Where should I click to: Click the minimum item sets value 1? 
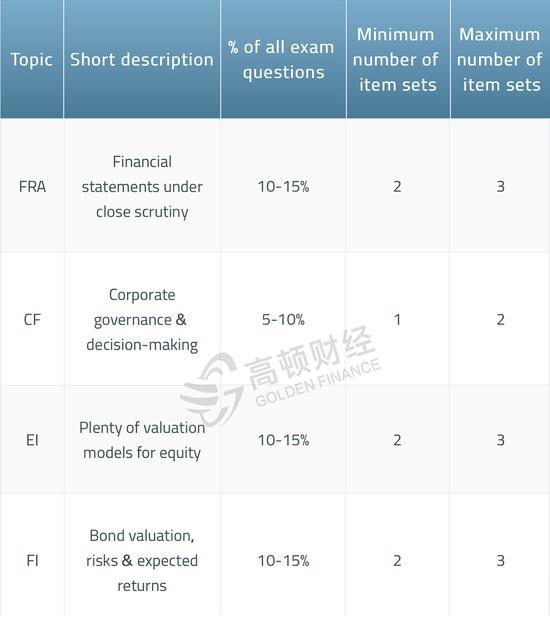(397, 320)
